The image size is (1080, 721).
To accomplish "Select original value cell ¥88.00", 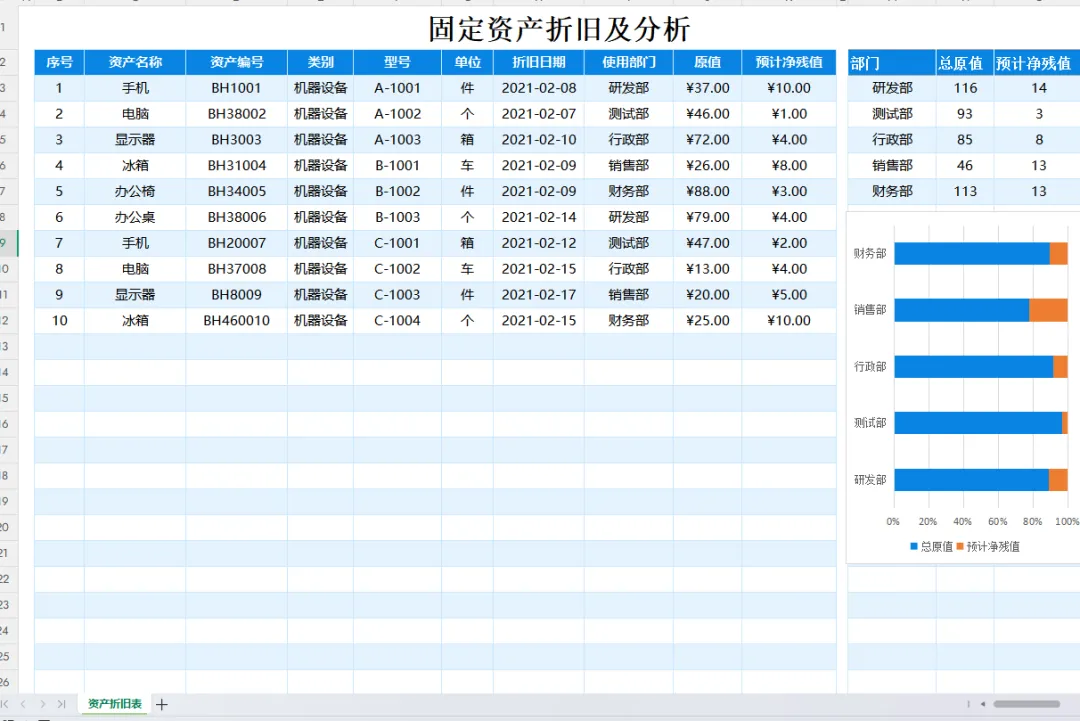I will (707, 191).
